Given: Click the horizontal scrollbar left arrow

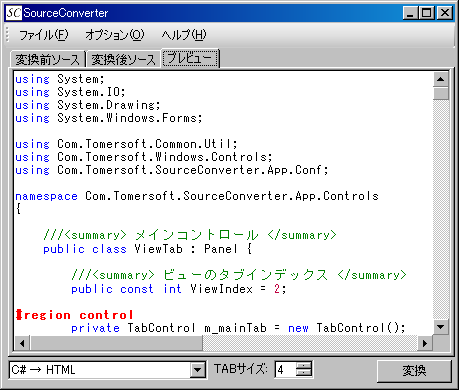Looking at the screenshot, I should coord(22,343).
